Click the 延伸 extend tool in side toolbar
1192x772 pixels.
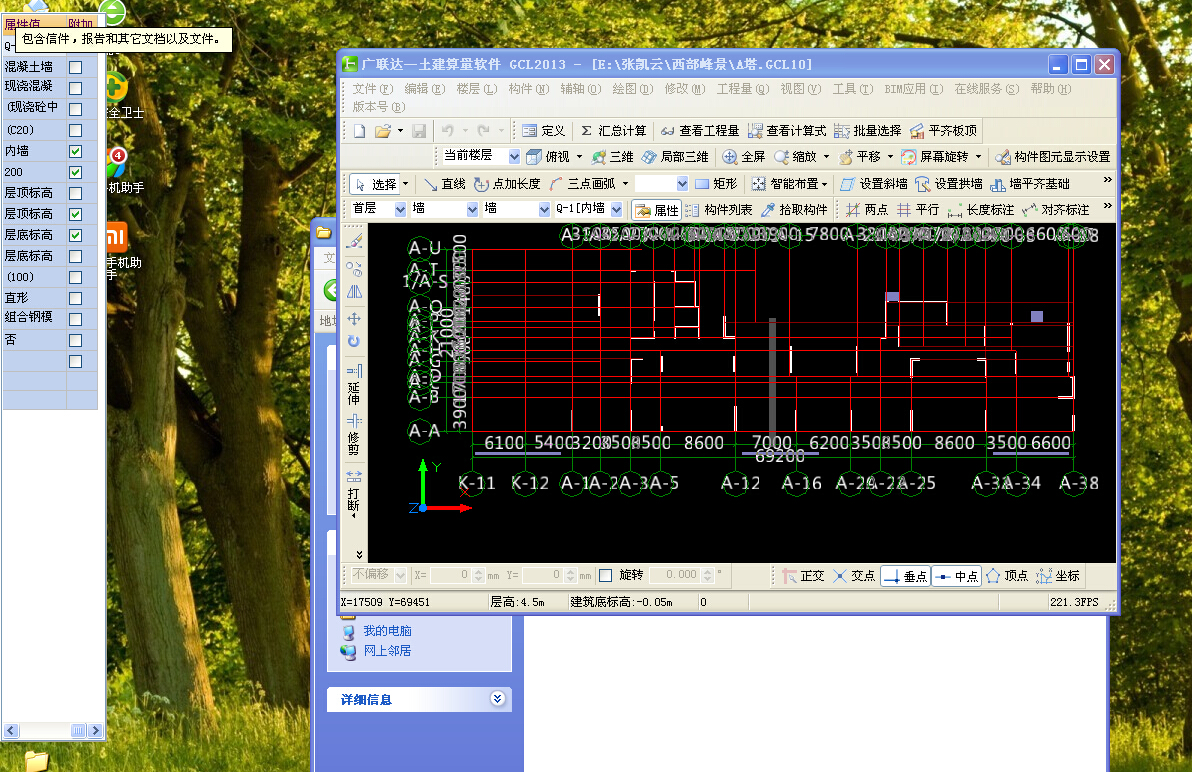tap(354, 384)
